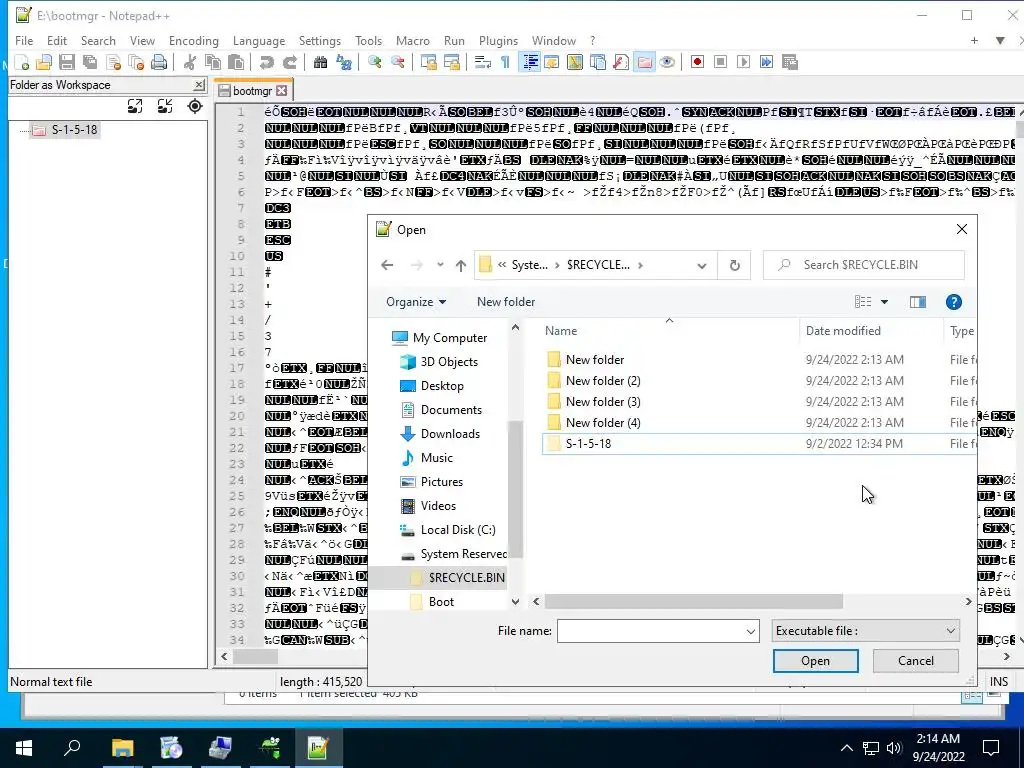Open the File menu
Screen dimensions: 1024x768
[24, 40]
